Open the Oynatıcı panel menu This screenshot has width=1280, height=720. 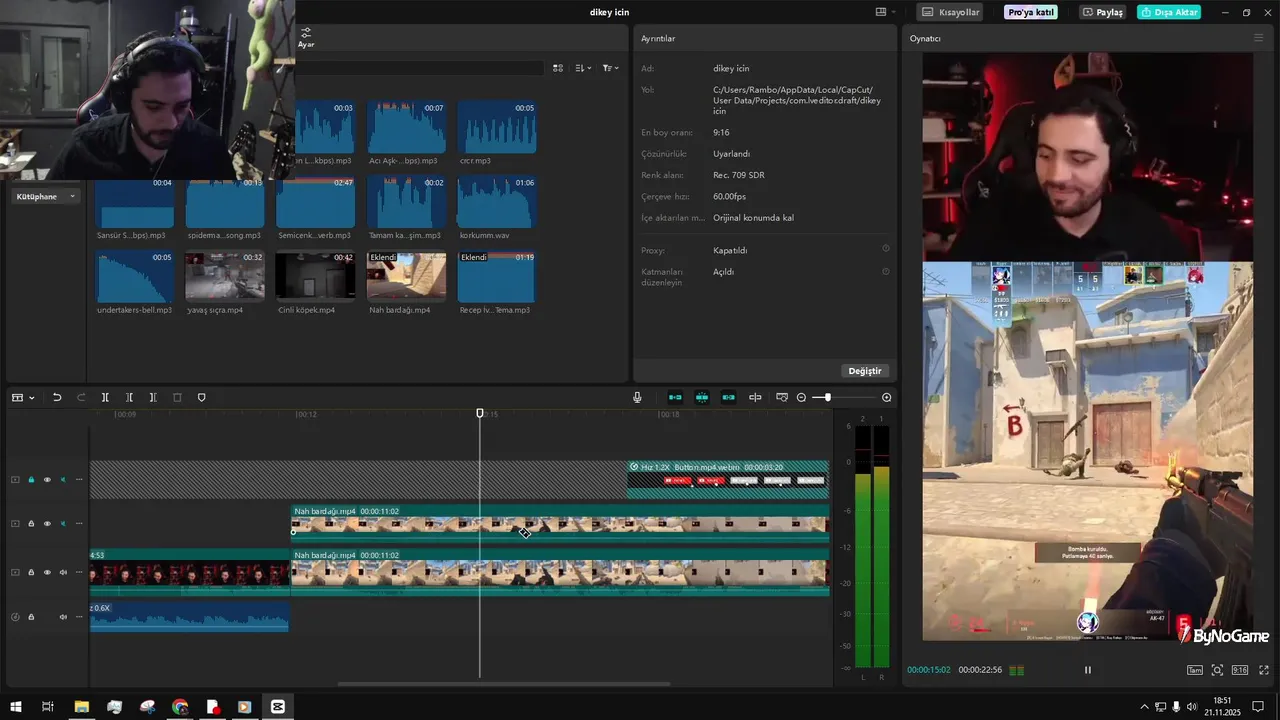tap(1258, 38)
